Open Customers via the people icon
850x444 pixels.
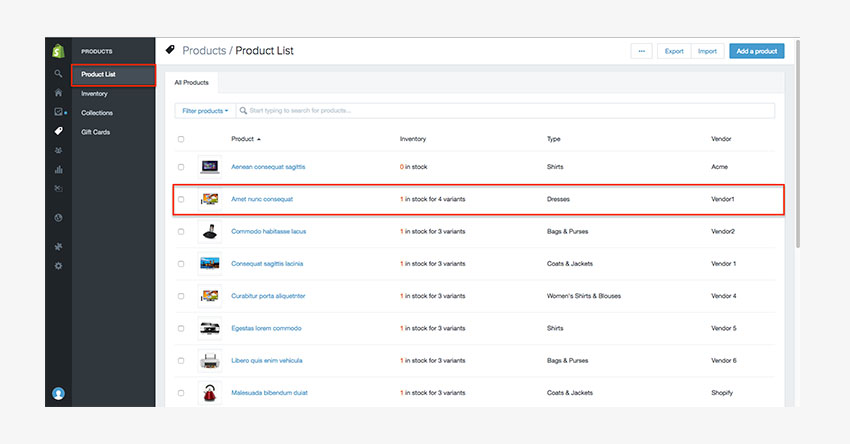(x=58, y=150)
